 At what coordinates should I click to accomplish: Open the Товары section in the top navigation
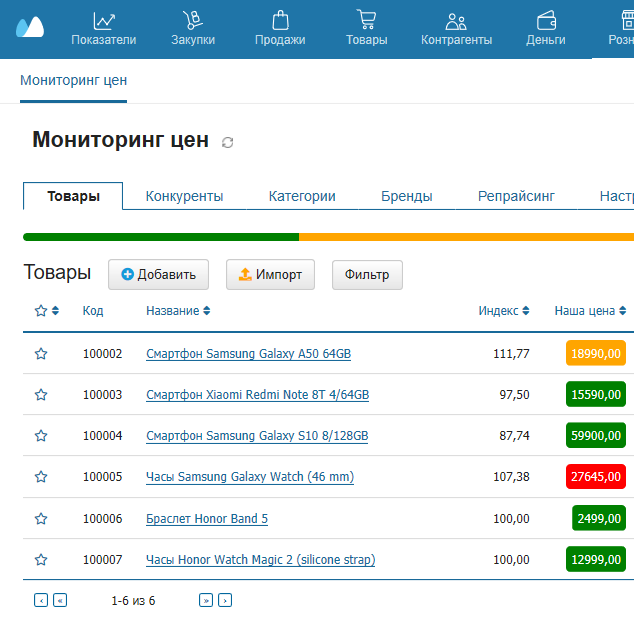coord(367,28)
